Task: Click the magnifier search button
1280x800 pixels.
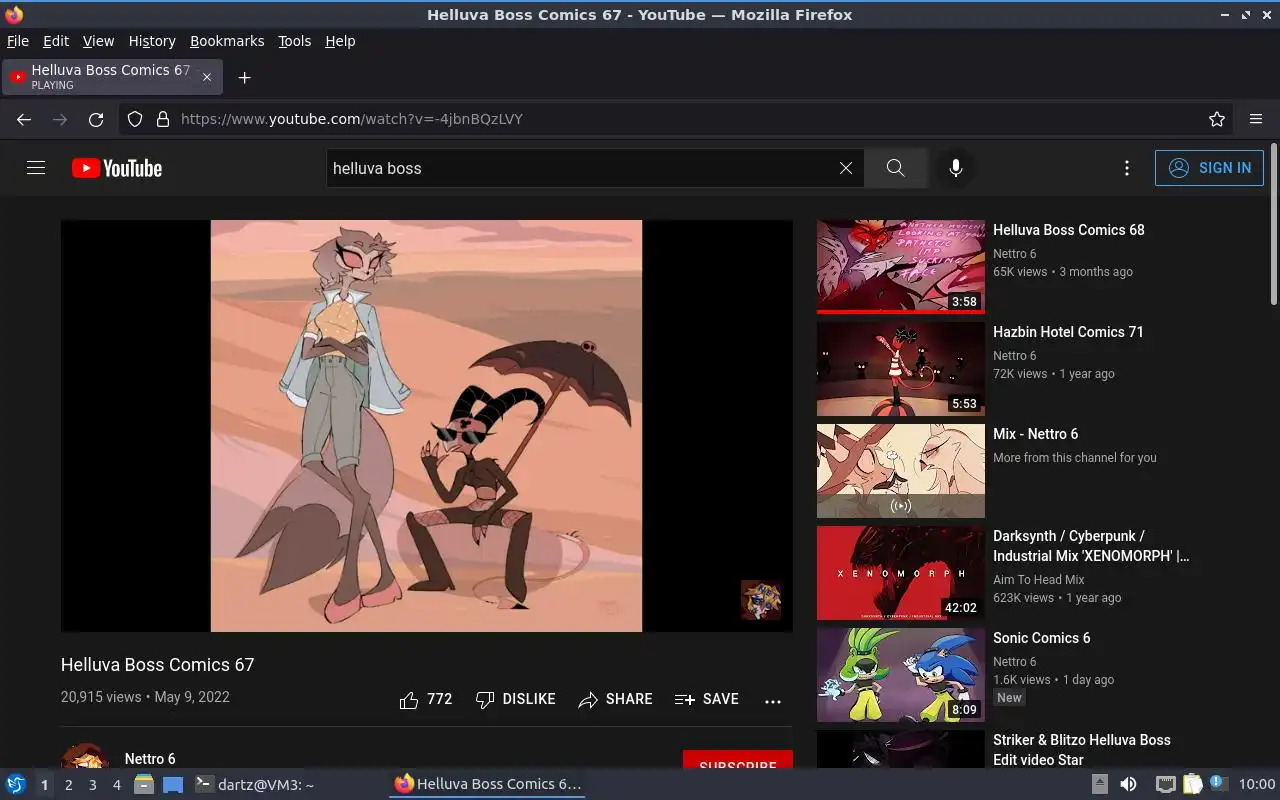Action: pos(895,168)
